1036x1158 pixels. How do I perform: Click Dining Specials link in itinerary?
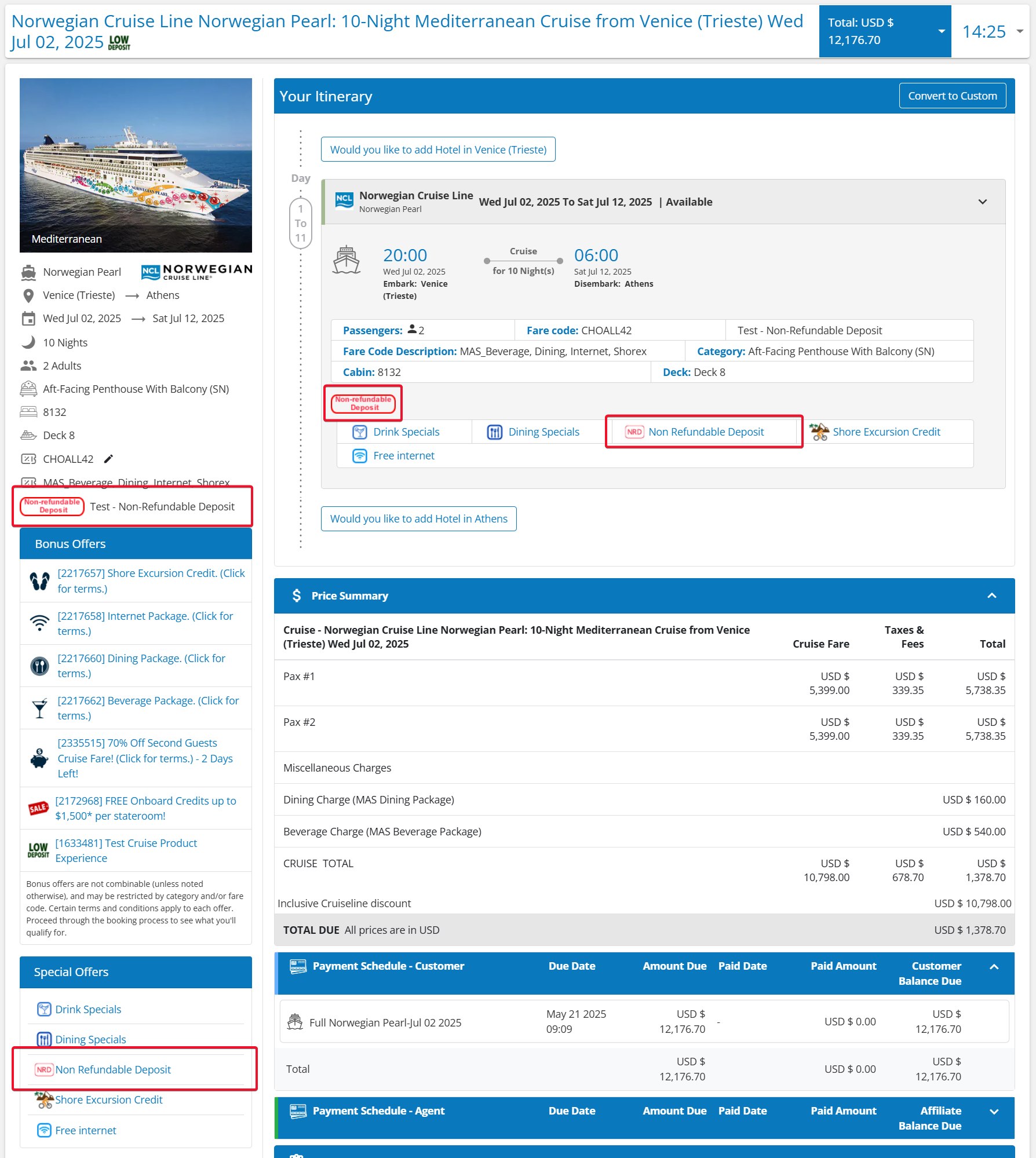pos(544,432)
